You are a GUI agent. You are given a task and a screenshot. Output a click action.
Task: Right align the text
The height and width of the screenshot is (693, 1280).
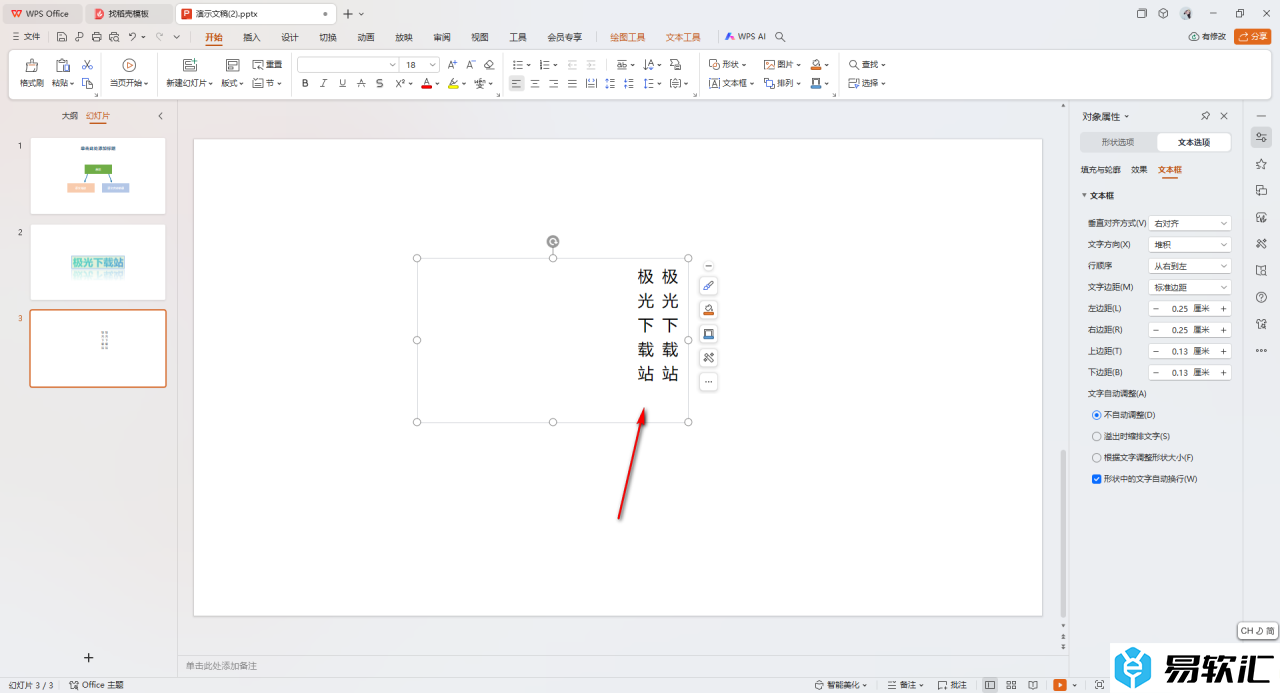click(x=554, y=84)
